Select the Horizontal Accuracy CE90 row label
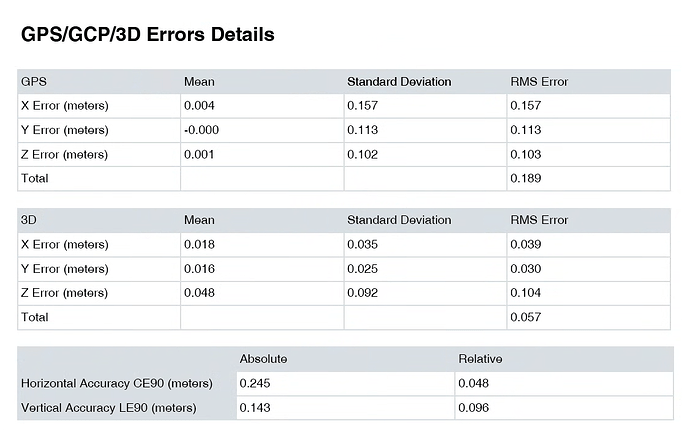 [117, 384]
